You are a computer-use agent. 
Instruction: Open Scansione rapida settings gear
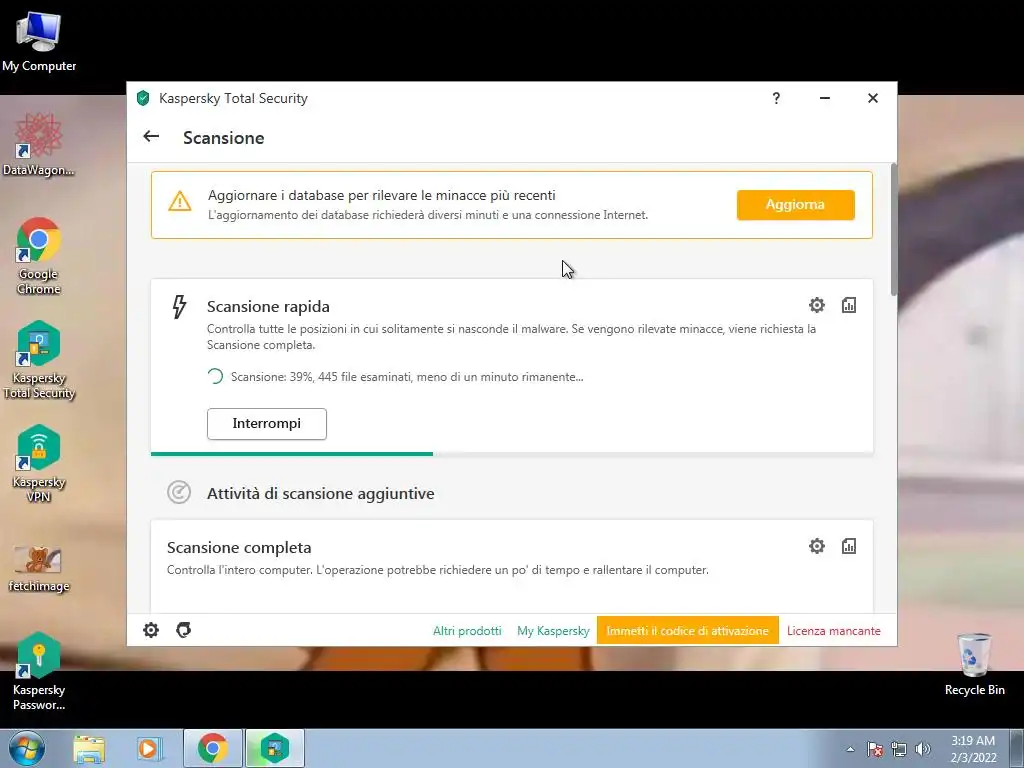click(816, 305)
